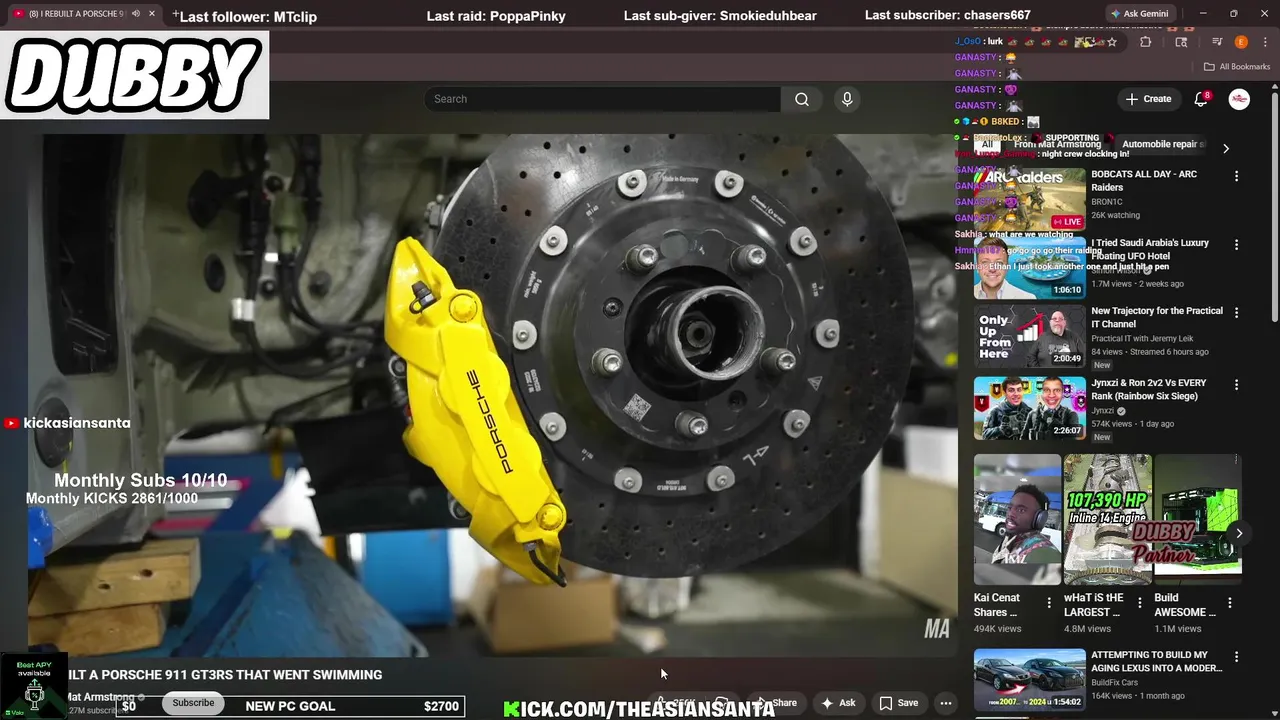Open the Floating UFO Hotel video thumbnail
Viewport: 1280px width, 720px height.
pos(1029,268)
